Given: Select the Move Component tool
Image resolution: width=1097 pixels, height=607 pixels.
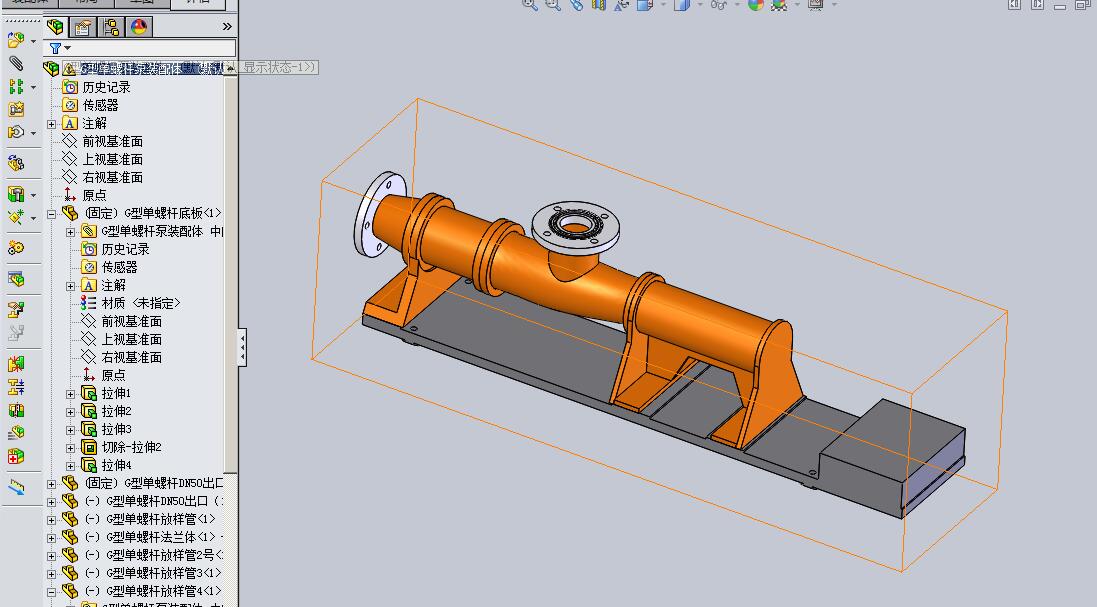Looking at the screenshot, I should point(15,132).
